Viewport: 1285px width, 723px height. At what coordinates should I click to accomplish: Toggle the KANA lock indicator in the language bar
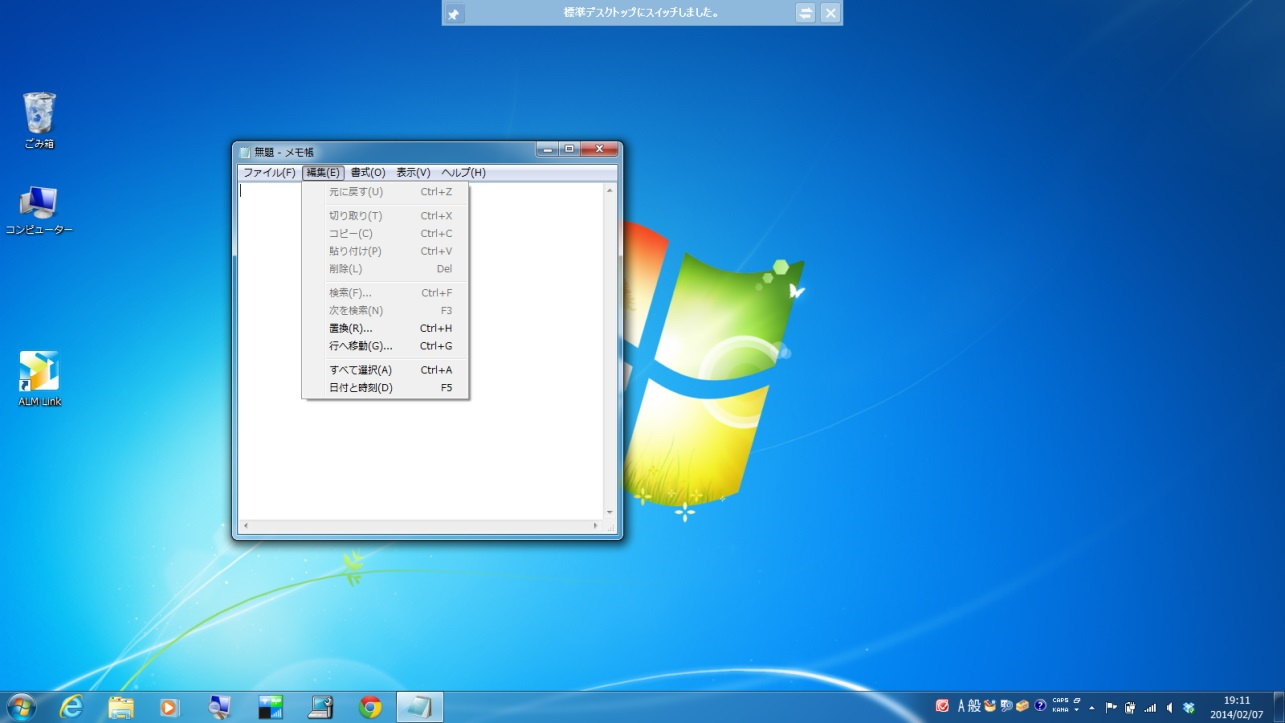(x=1060, y=710)
